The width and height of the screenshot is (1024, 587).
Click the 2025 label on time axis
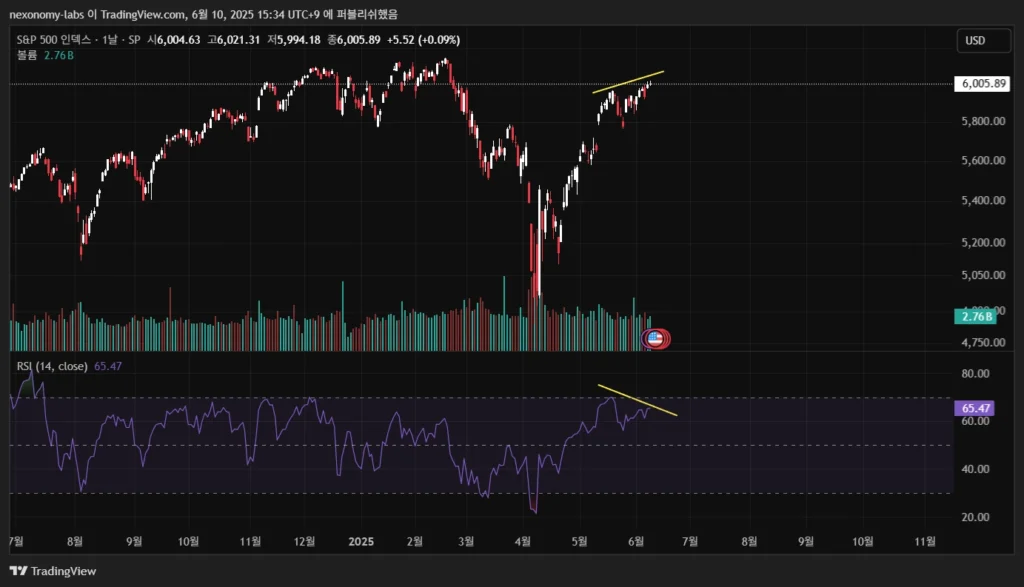pyautogui.click(x=359, y=540)
